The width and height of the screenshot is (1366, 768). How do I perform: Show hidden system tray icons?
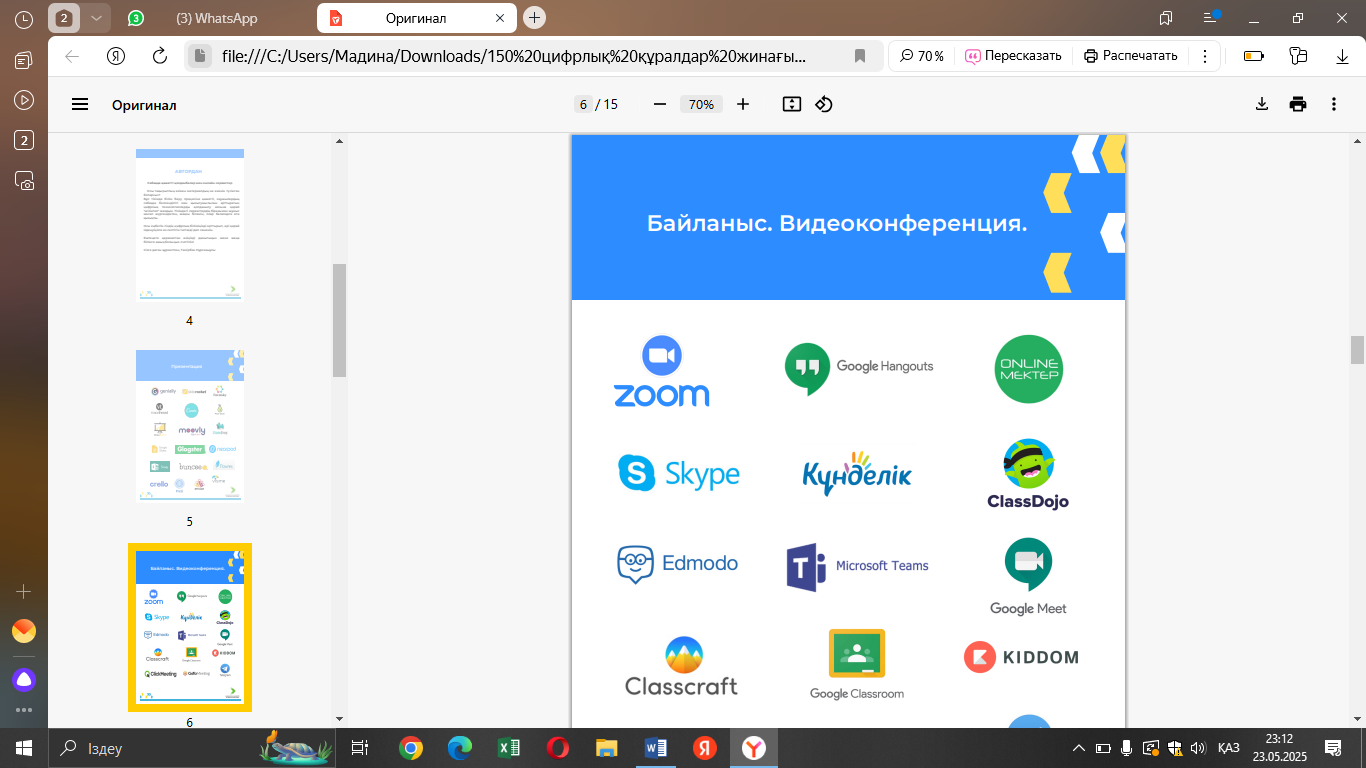[1078, 748]
